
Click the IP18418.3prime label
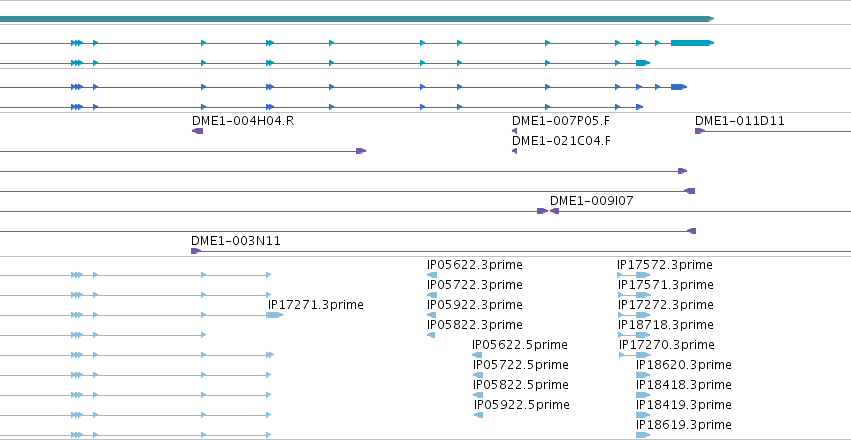pyautogui.click(x=684, y=385)
